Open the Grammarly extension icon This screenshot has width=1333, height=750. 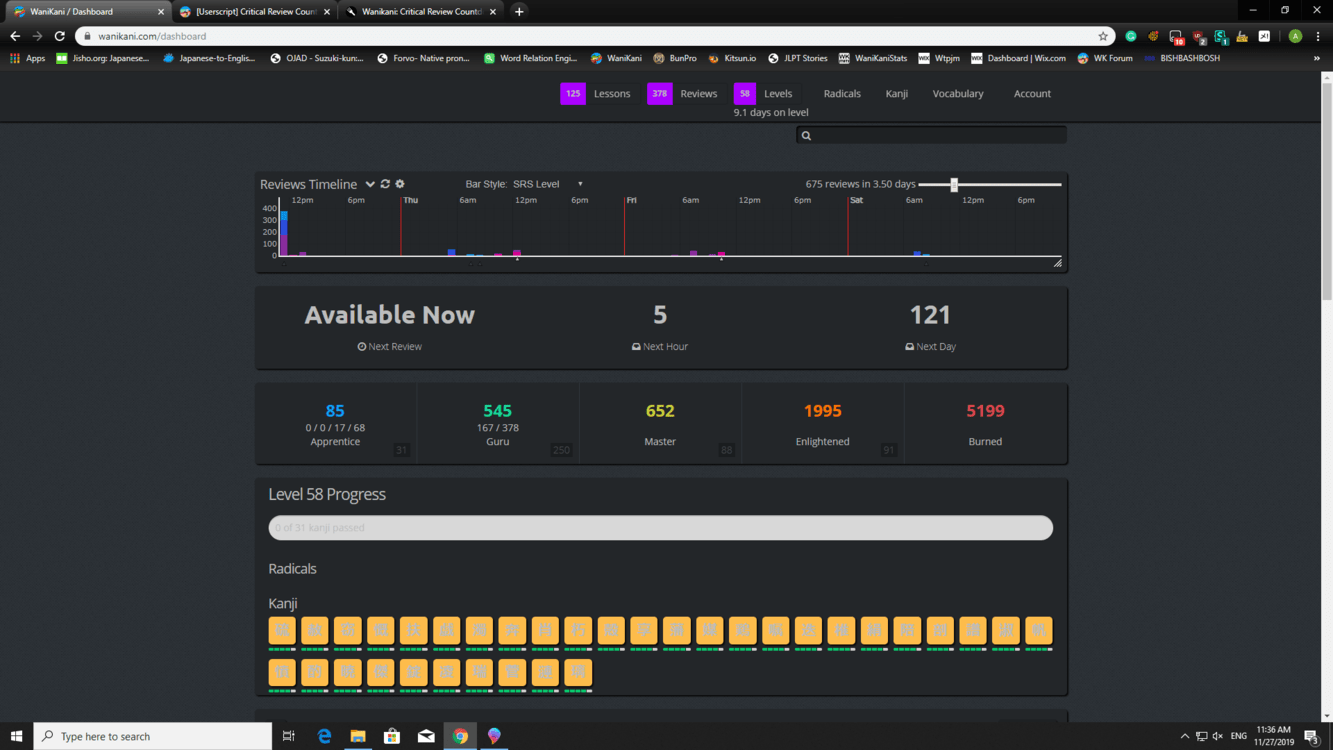click(1131, 36)
